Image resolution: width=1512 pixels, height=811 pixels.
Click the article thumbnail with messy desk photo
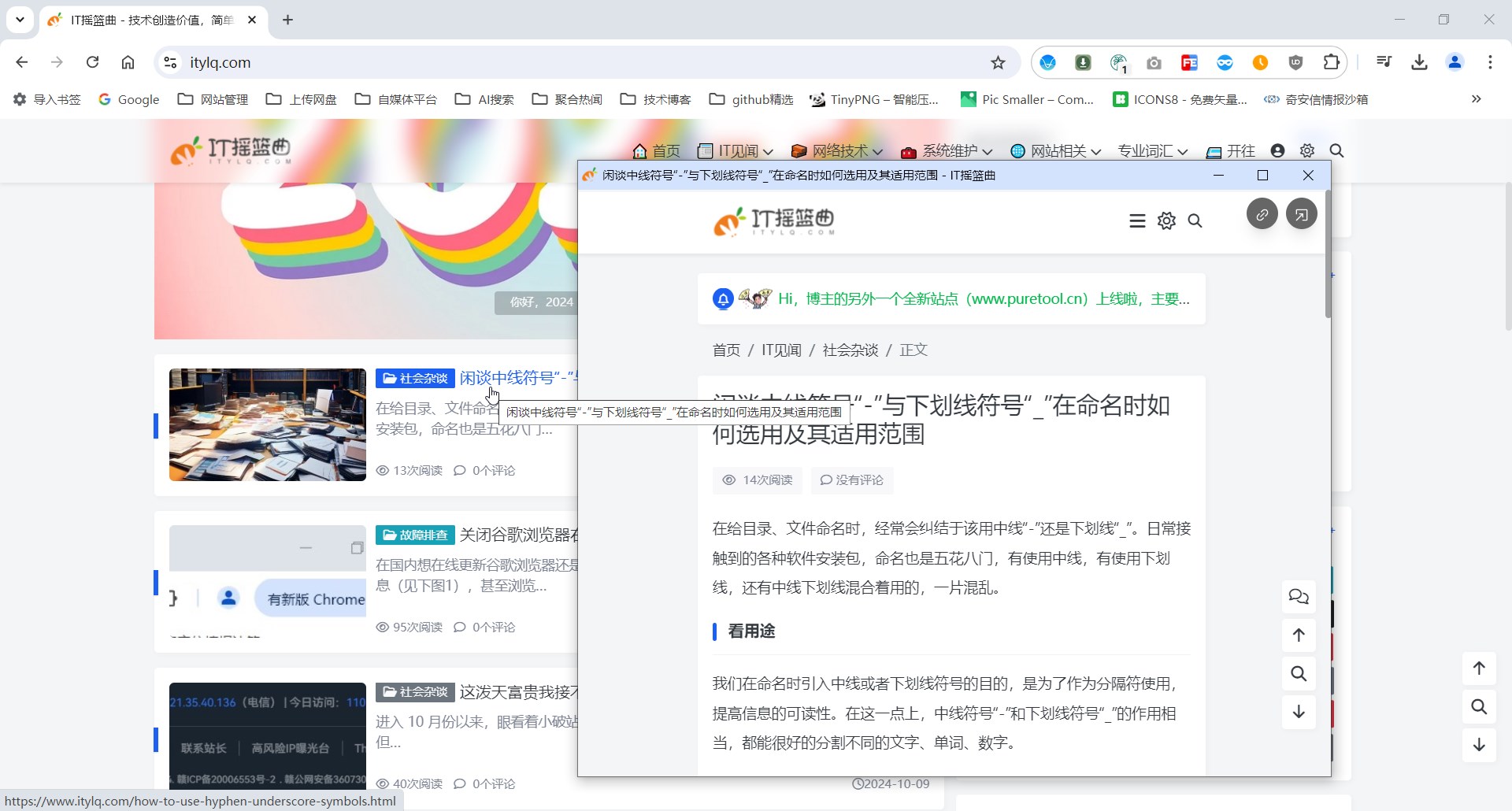tap(267, 425)
